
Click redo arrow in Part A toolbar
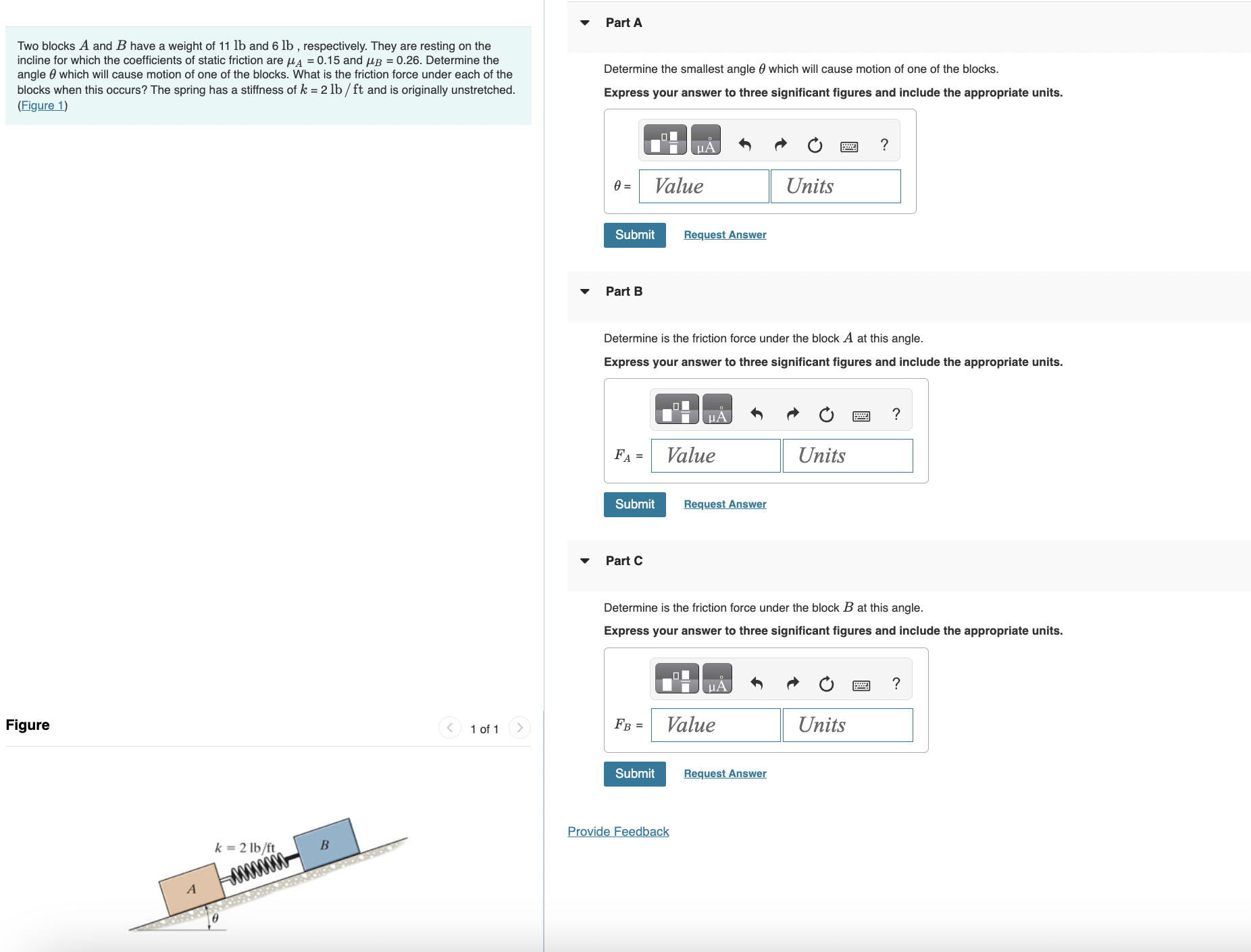click(x=780, y=144)
